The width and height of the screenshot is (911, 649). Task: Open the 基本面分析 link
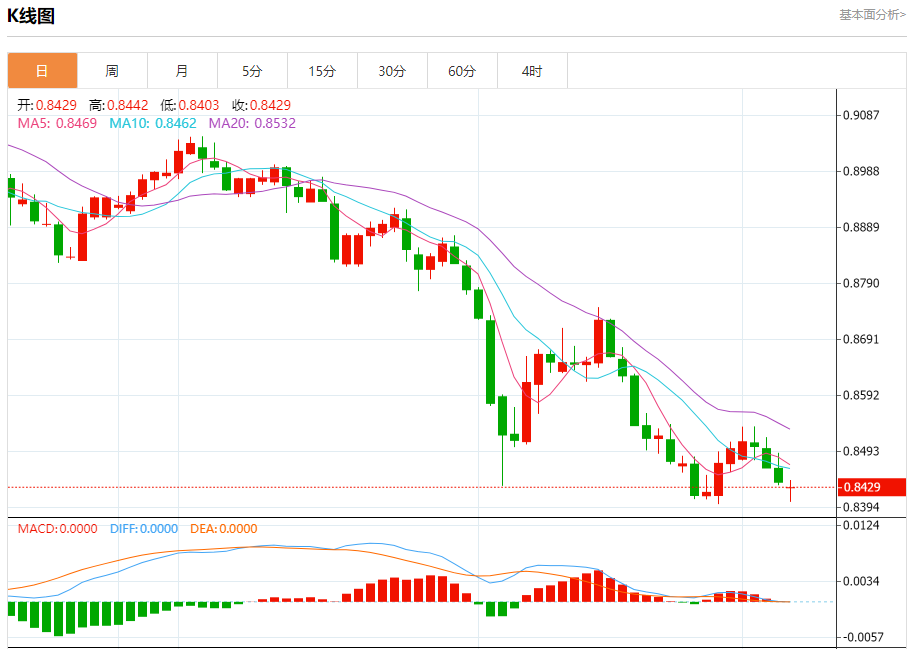click(872, 15)
